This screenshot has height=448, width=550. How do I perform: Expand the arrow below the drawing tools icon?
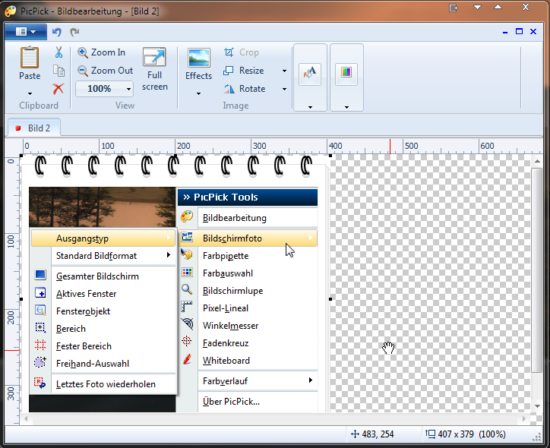point(310,107)
